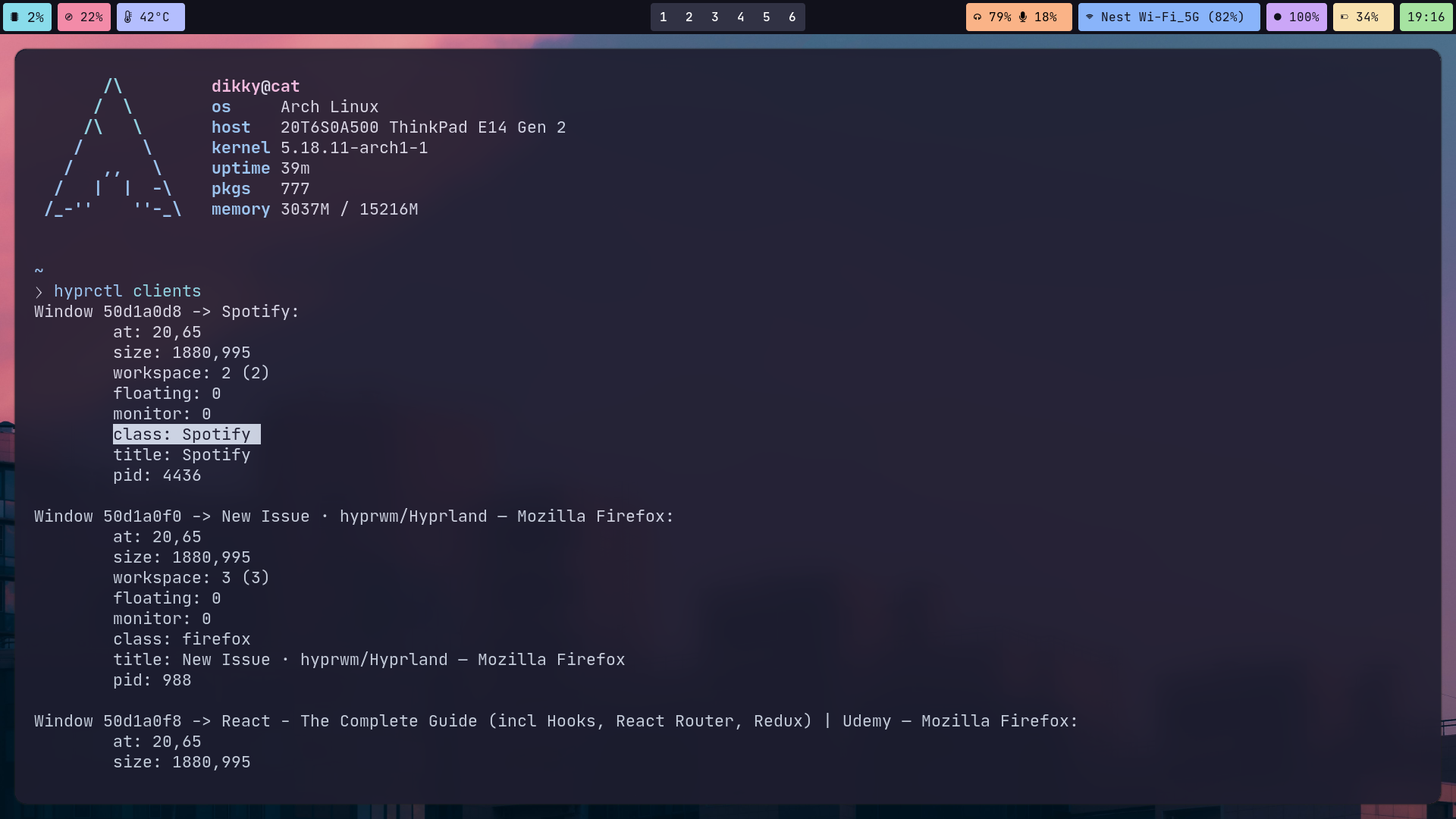Click the brightness dot icon showing 100%
The image size is (1456, 819).
pos(1277,17)
